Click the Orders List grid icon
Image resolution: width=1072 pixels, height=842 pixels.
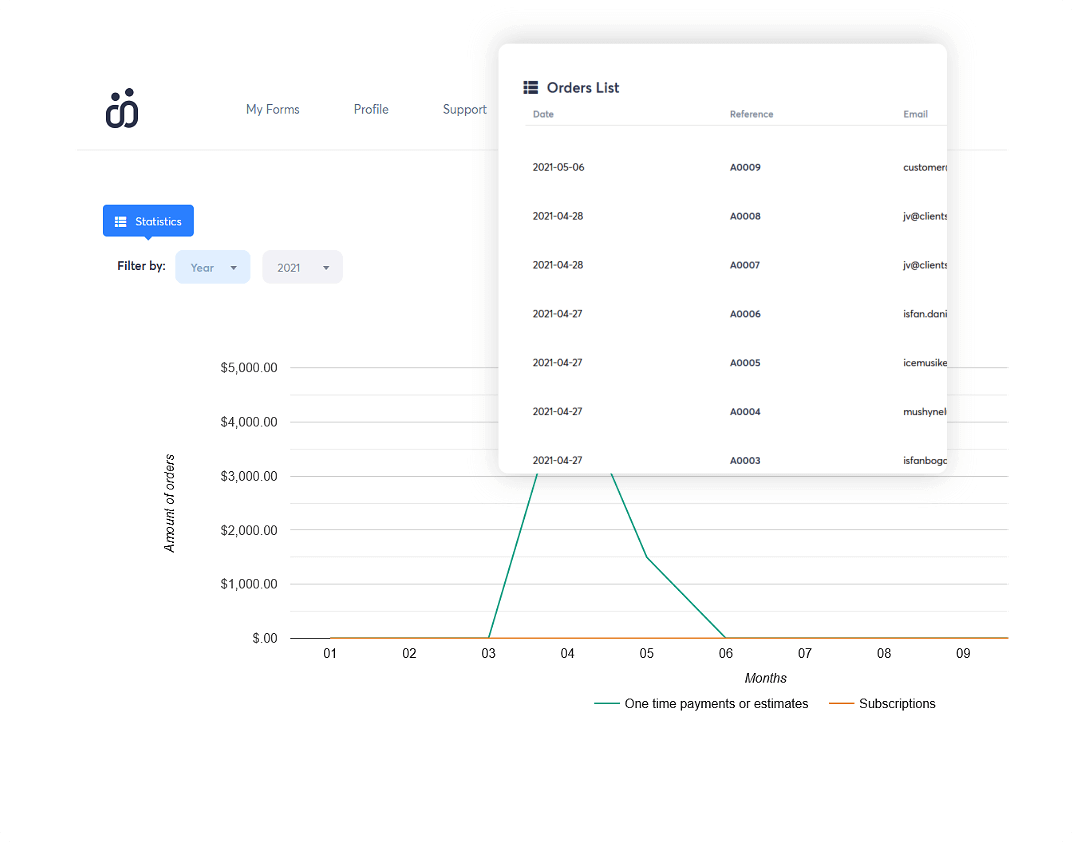pyautogui.click(x=531, y=87)
